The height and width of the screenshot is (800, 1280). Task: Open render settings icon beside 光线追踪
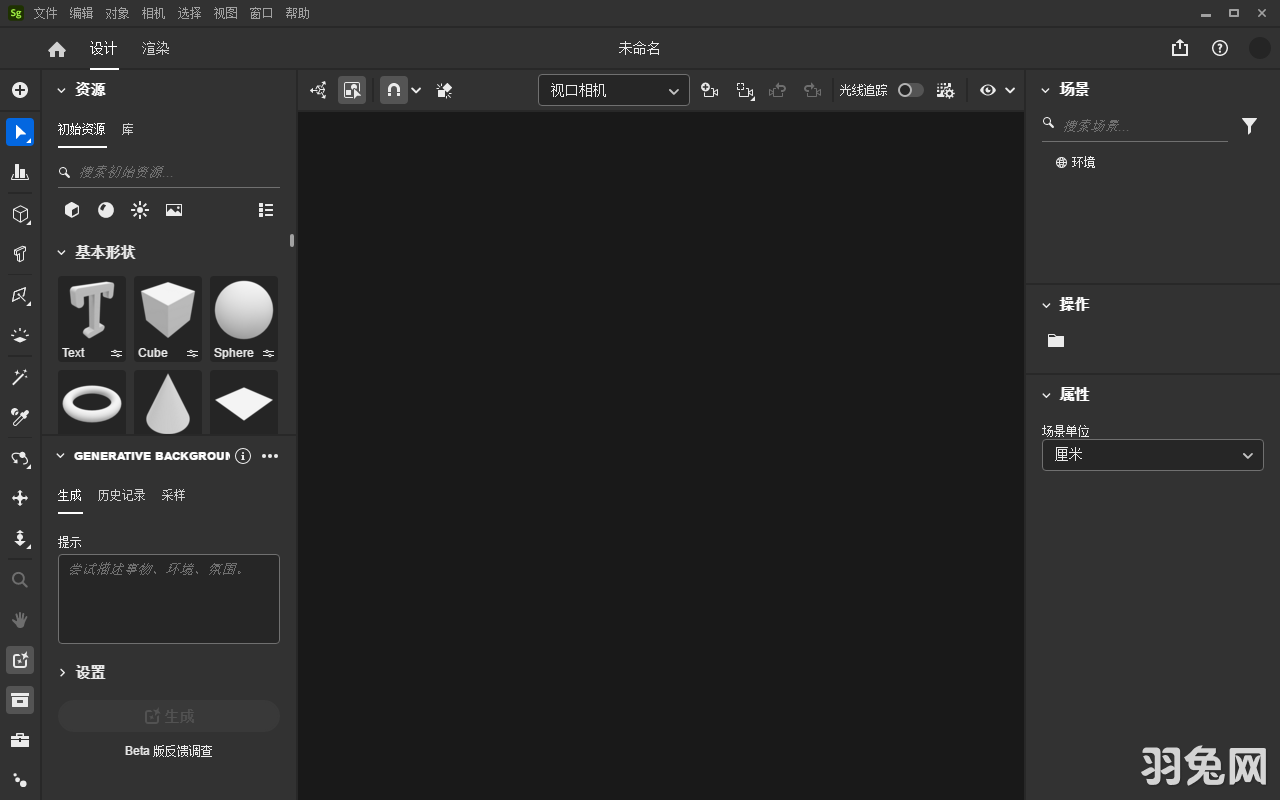click(944, 90)
